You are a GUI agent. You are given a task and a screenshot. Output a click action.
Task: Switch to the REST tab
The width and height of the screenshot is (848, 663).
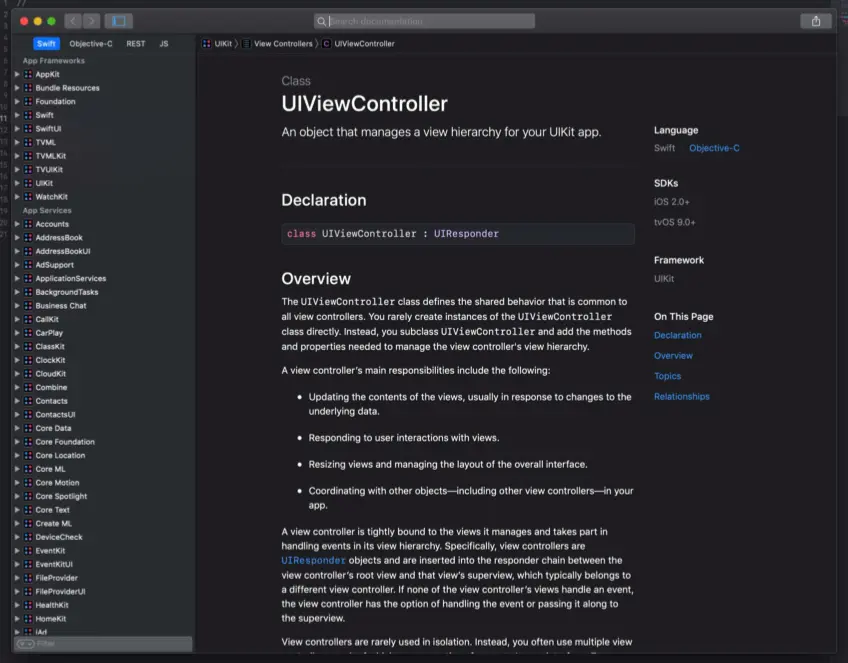click(136, 44)
